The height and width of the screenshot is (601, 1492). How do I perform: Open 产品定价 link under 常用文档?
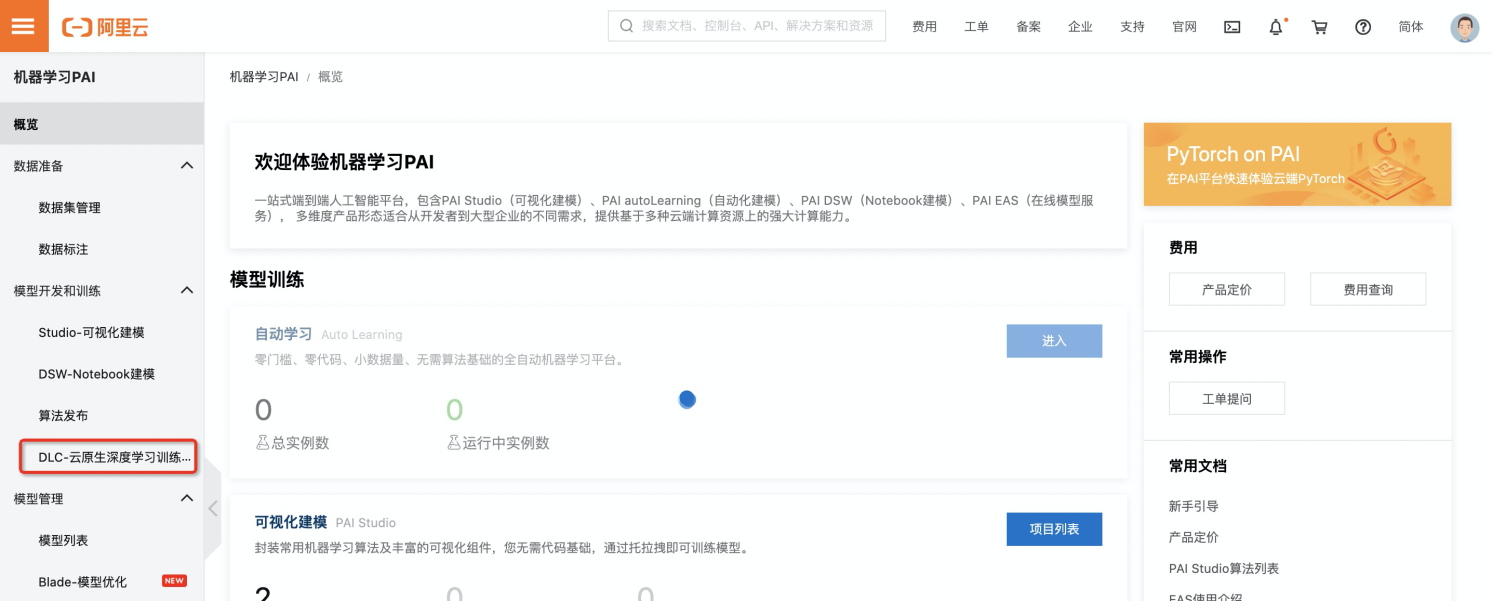1193,537
